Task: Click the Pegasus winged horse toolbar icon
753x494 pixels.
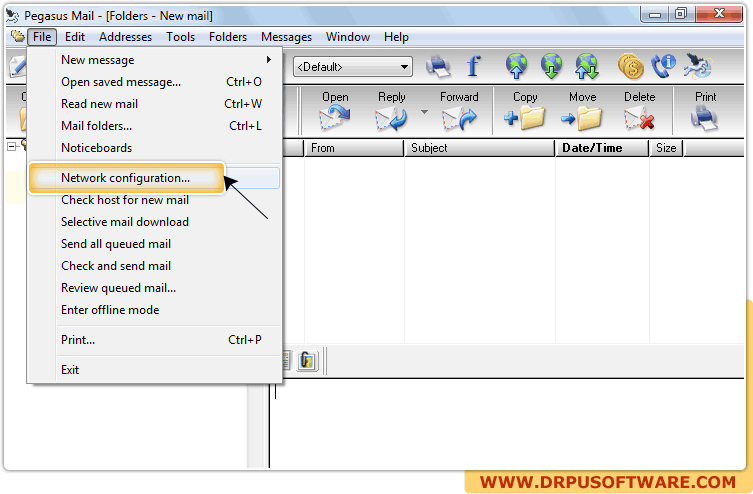Action: 697,66
